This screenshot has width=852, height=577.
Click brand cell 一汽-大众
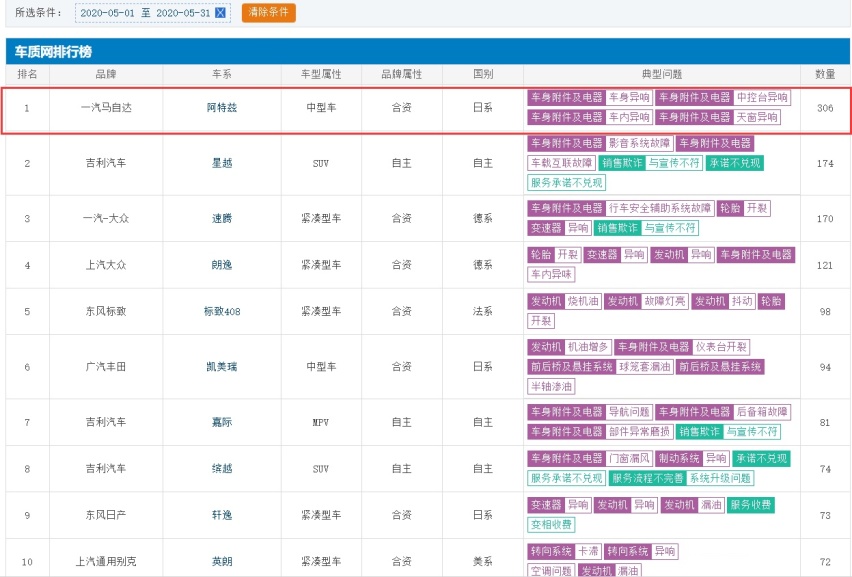105,218
